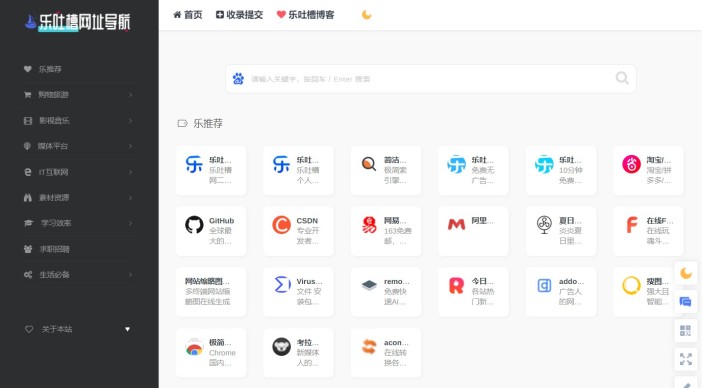Open the 考拉 koala card
This screenshot has width=702, height=388.
click(298, 353)
